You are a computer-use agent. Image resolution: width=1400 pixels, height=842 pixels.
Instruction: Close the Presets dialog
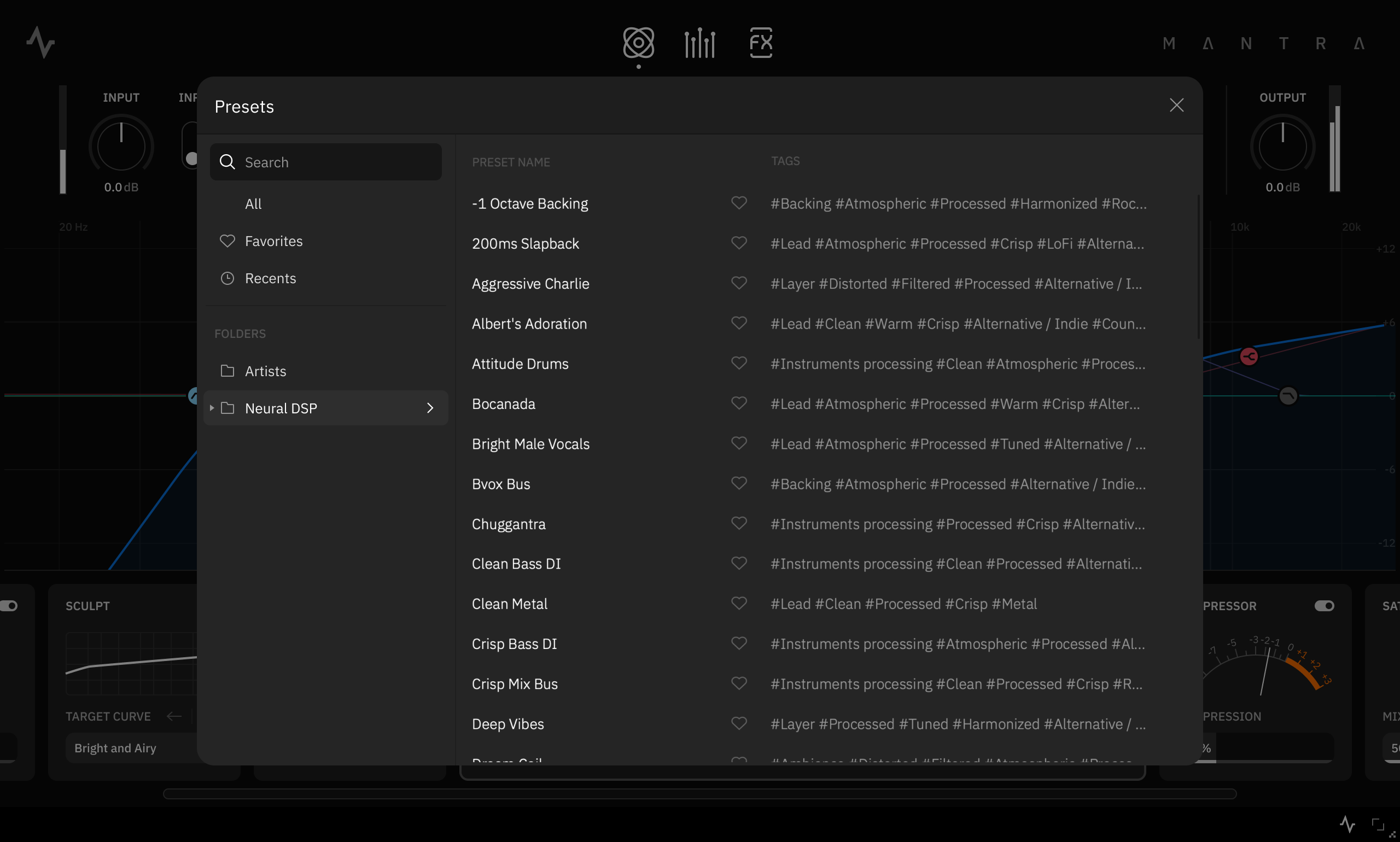point(1176,105)
